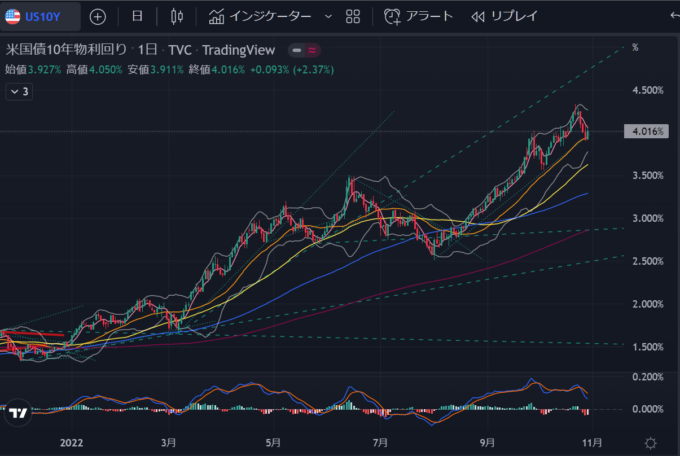Open chart settings gear icon

[651, 441]
